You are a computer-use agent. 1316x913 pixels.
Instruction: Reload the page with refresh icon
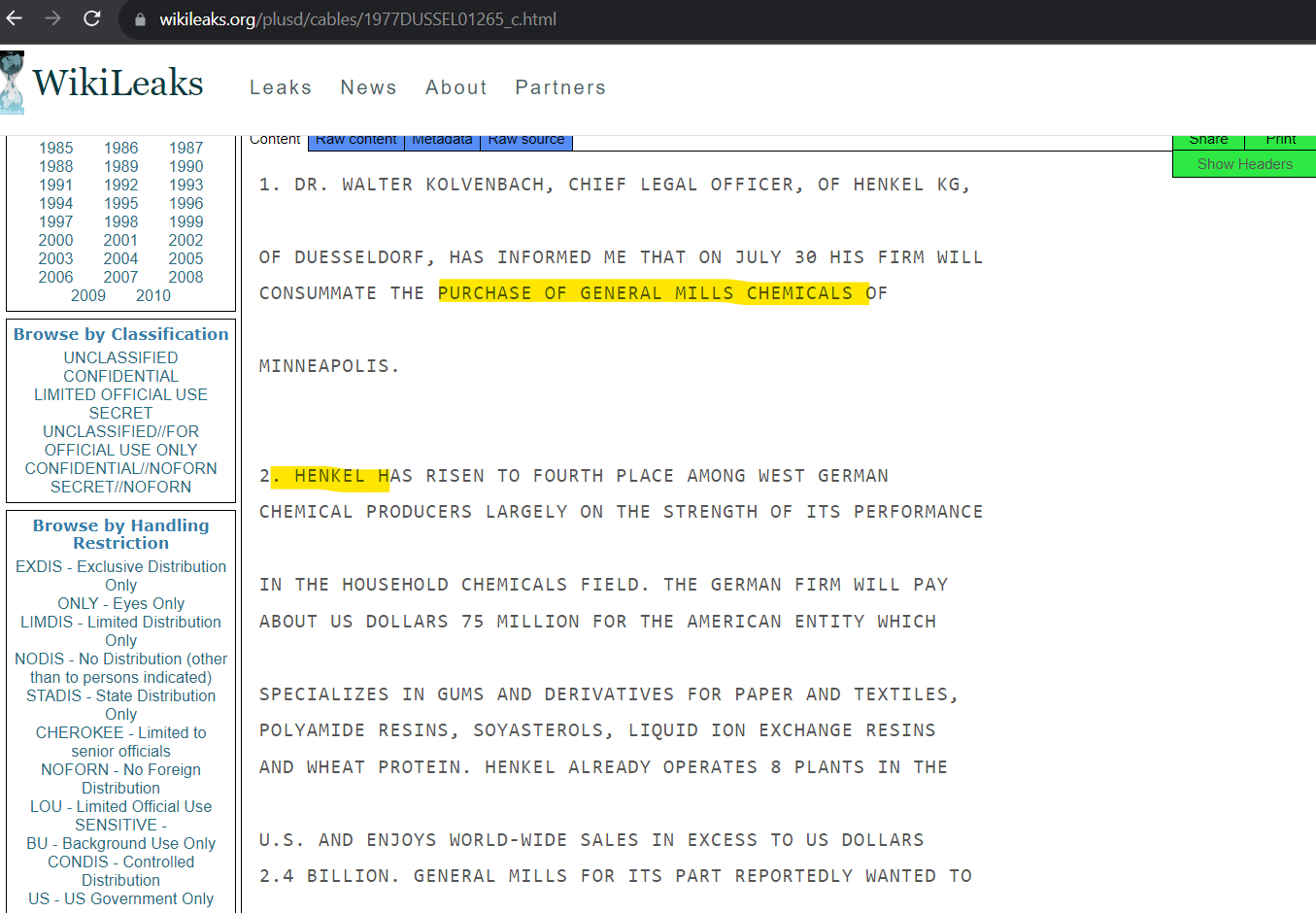(x=91, y=18)
